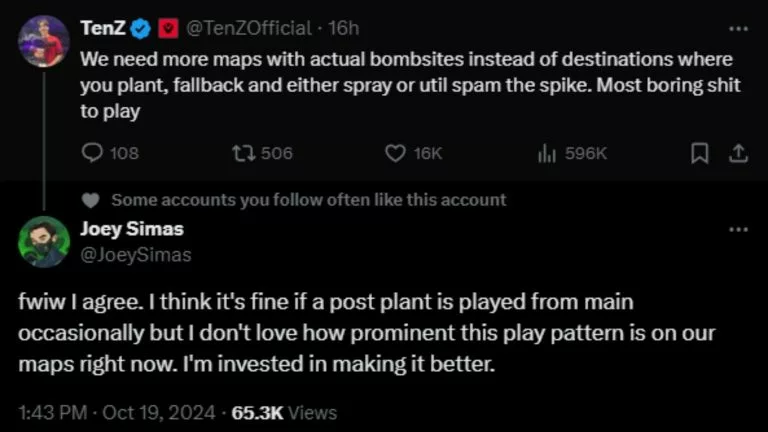This screenshot has height=432, width=768.
Task: Click TenZ's blue verified badge
Action: tap(142, 28)
